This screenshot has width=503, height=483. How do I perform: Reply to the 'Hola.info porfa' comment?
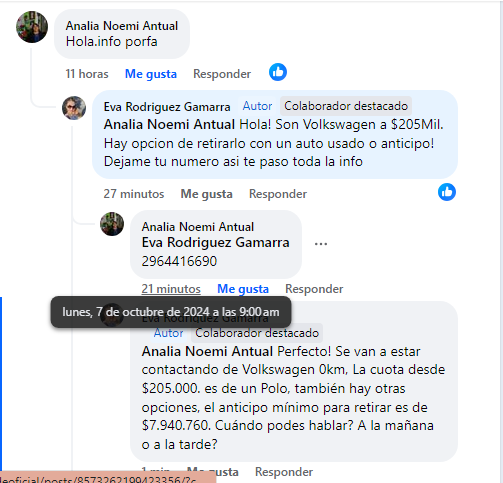tap(222, 74)
